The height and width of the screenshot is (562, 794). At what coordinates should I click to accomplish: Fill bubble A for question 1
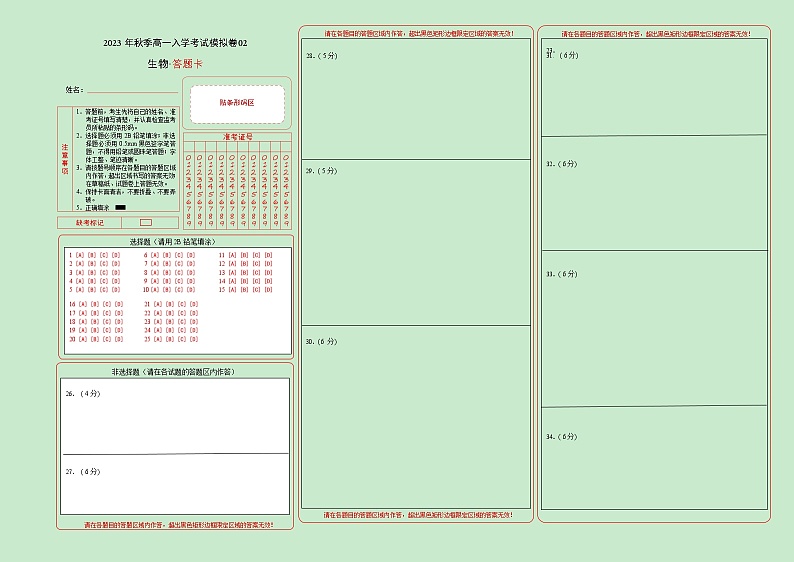point(80,255)
